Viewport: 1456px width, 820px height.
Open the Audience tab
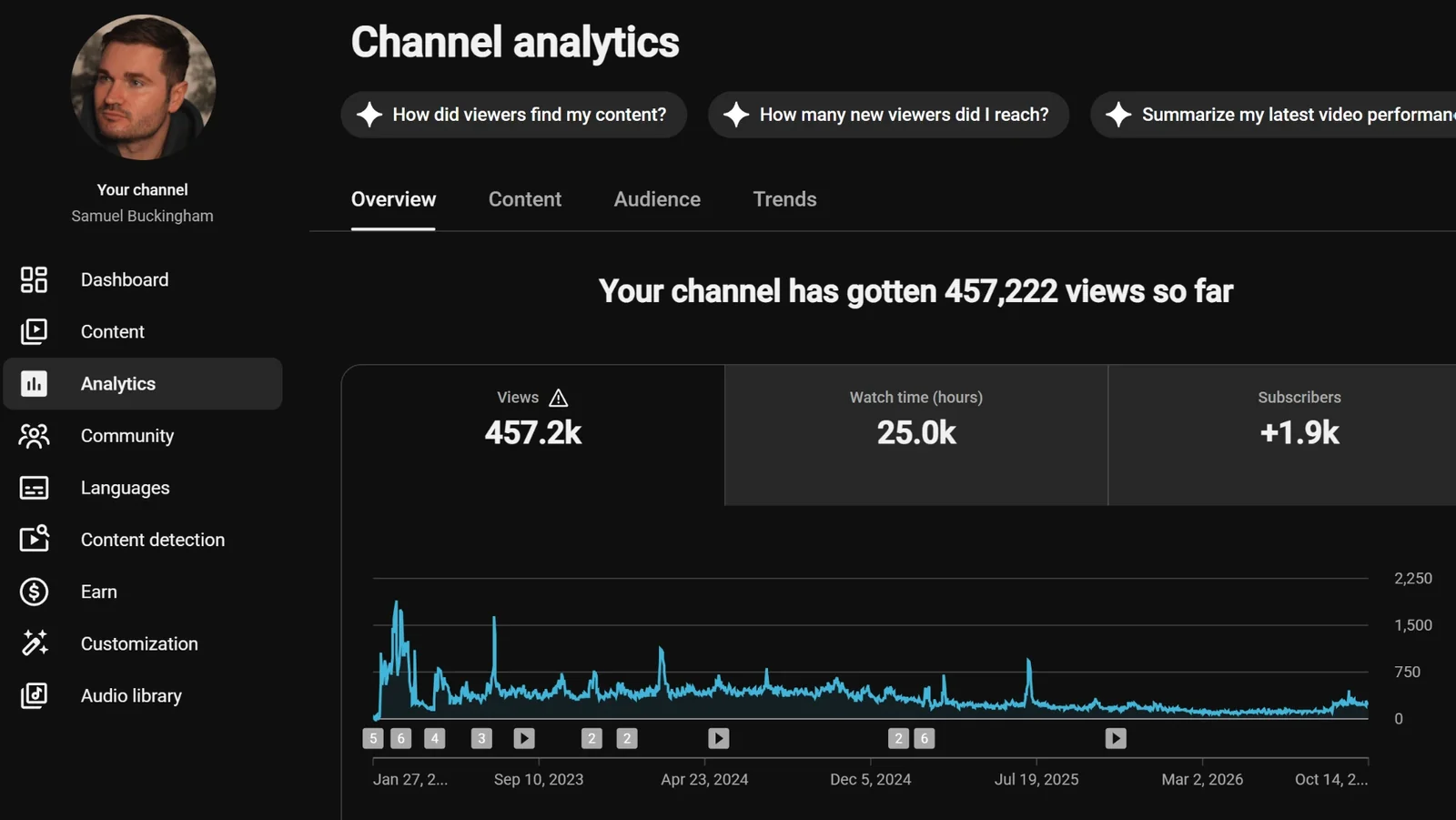click(x=657, y=199)
